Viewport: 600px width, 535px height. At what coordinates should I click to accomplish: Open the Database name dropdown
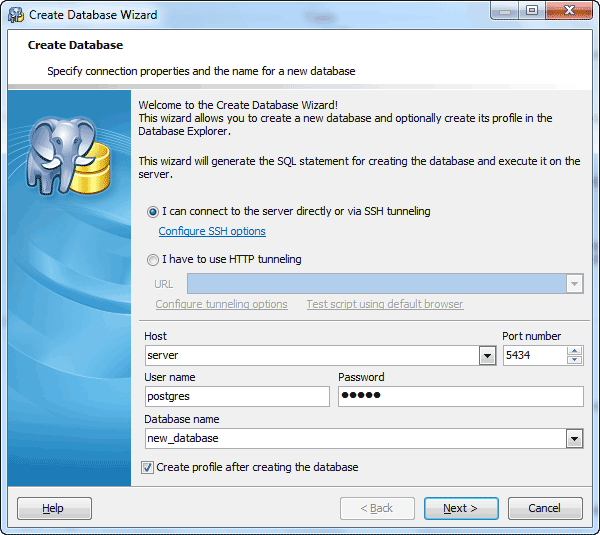point(574,438)
